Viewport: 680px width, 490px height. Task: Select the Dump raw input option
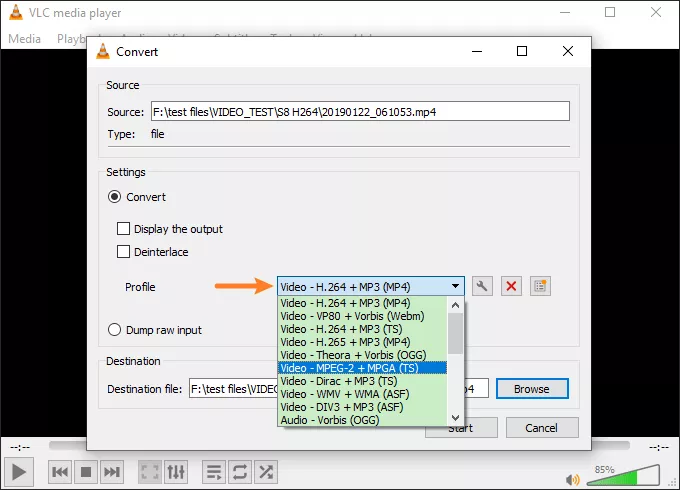click(x=114, y=330)
